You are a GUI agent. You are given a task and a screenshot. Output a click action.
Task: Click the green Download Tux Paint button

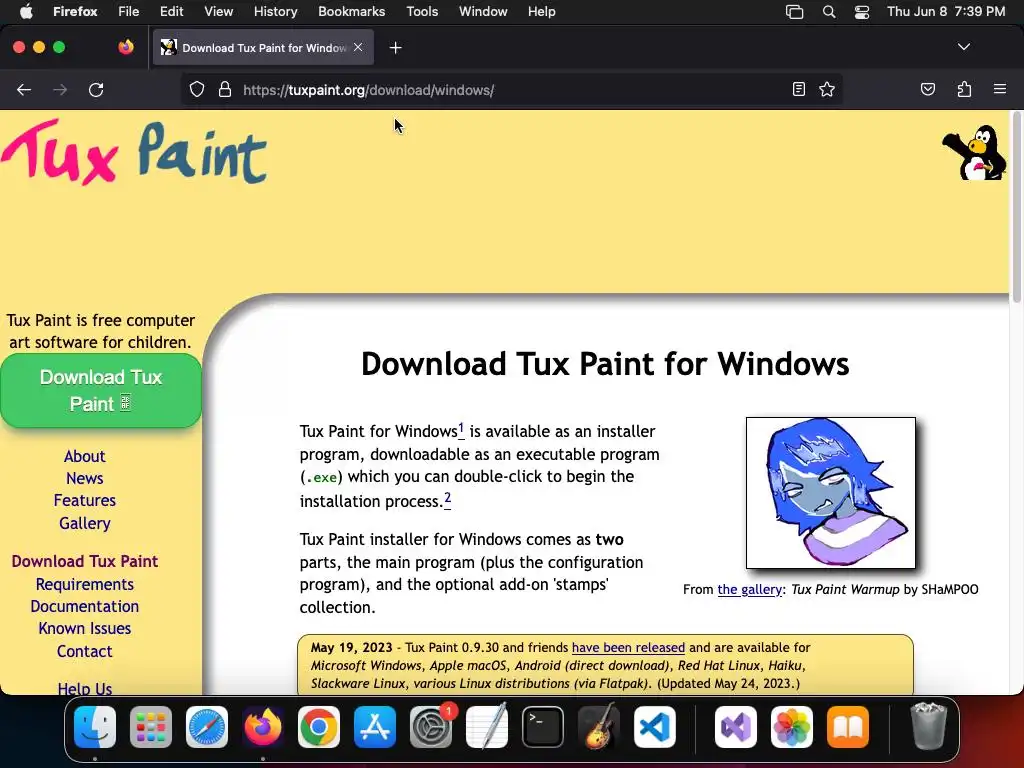(x=101, y=391)
